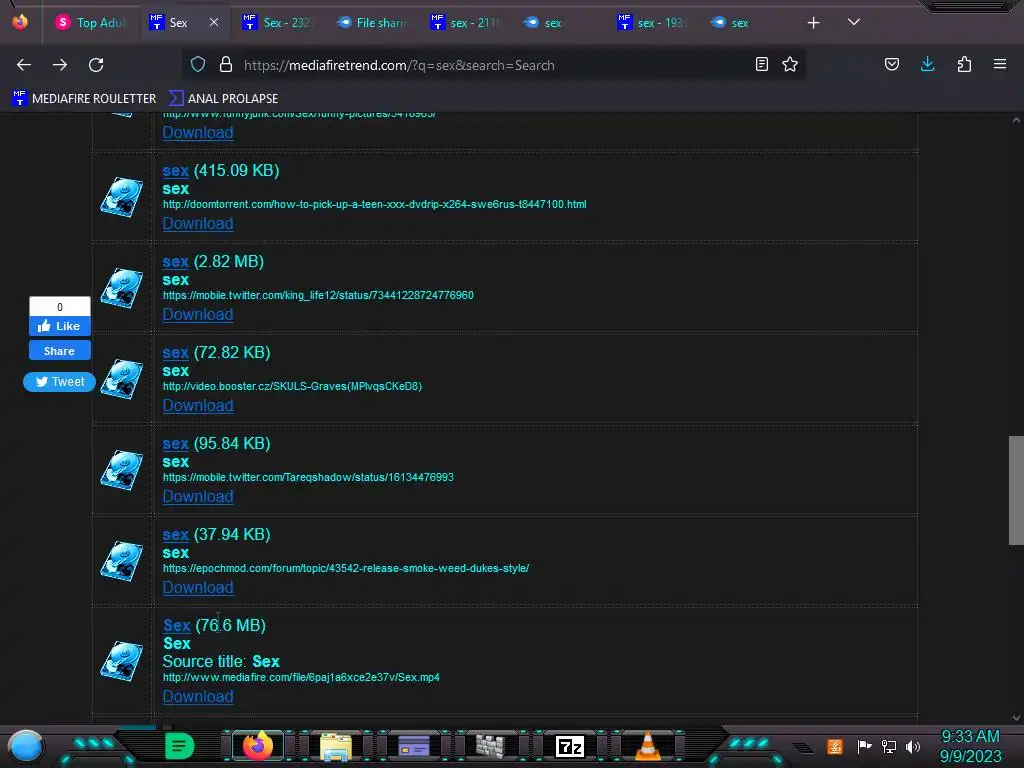Screen dimensions: 1024x768
Task: Open the title link of 415.09 KB result
Action: pos(176,170)
